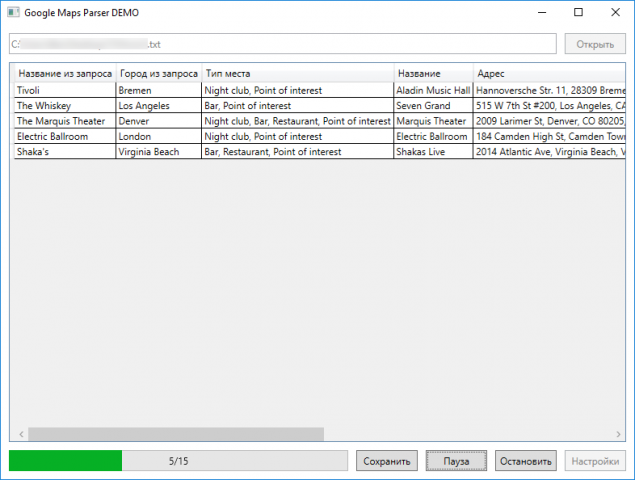Select Shakas Live cell
The image size is (635, 480).
433,151
